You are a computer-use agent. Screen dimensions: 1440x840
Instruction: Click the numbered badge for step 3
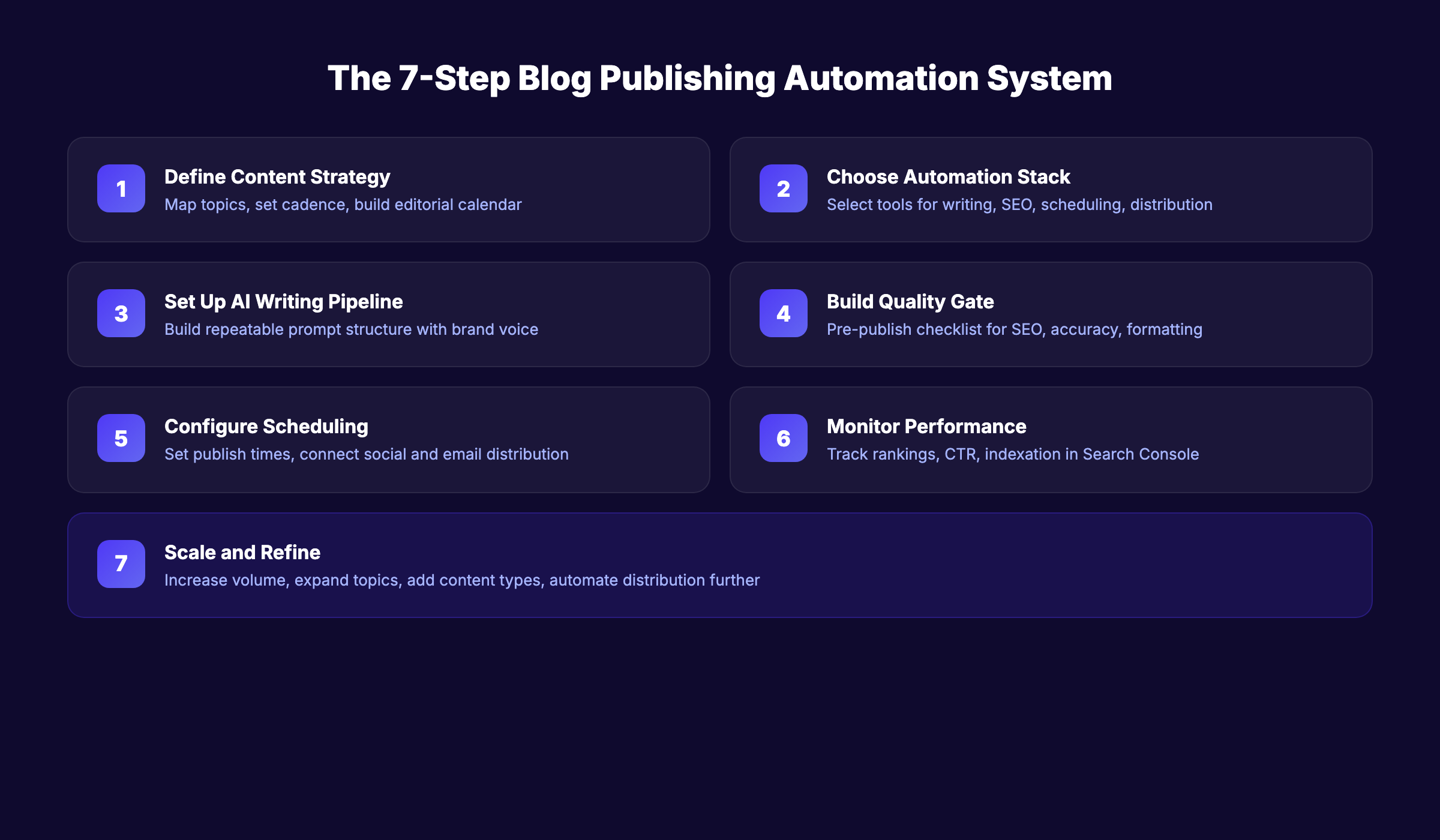pos(121,314)
